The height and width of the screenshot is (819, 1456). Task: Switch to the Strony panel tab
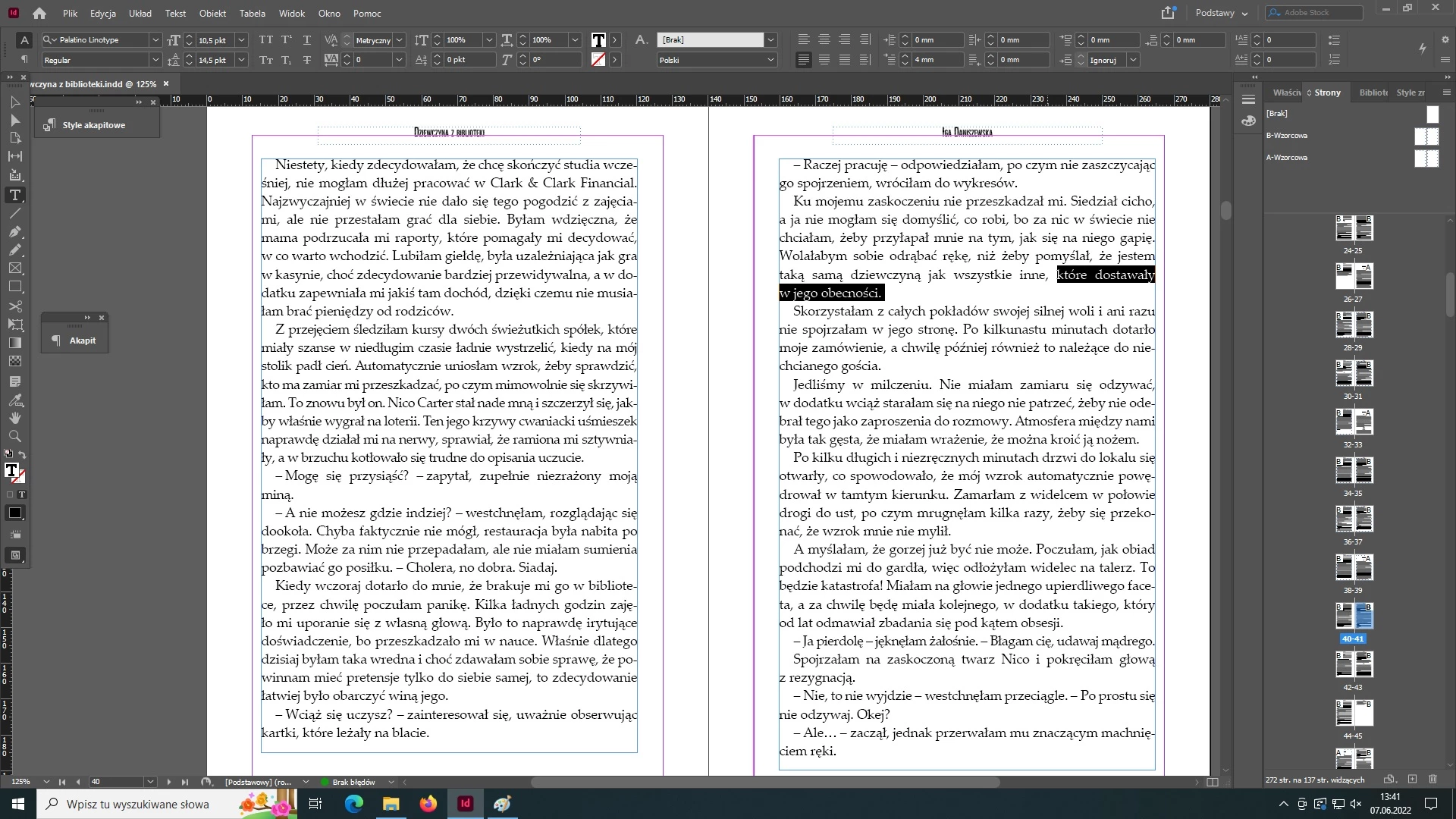(x=1327, y=93)
